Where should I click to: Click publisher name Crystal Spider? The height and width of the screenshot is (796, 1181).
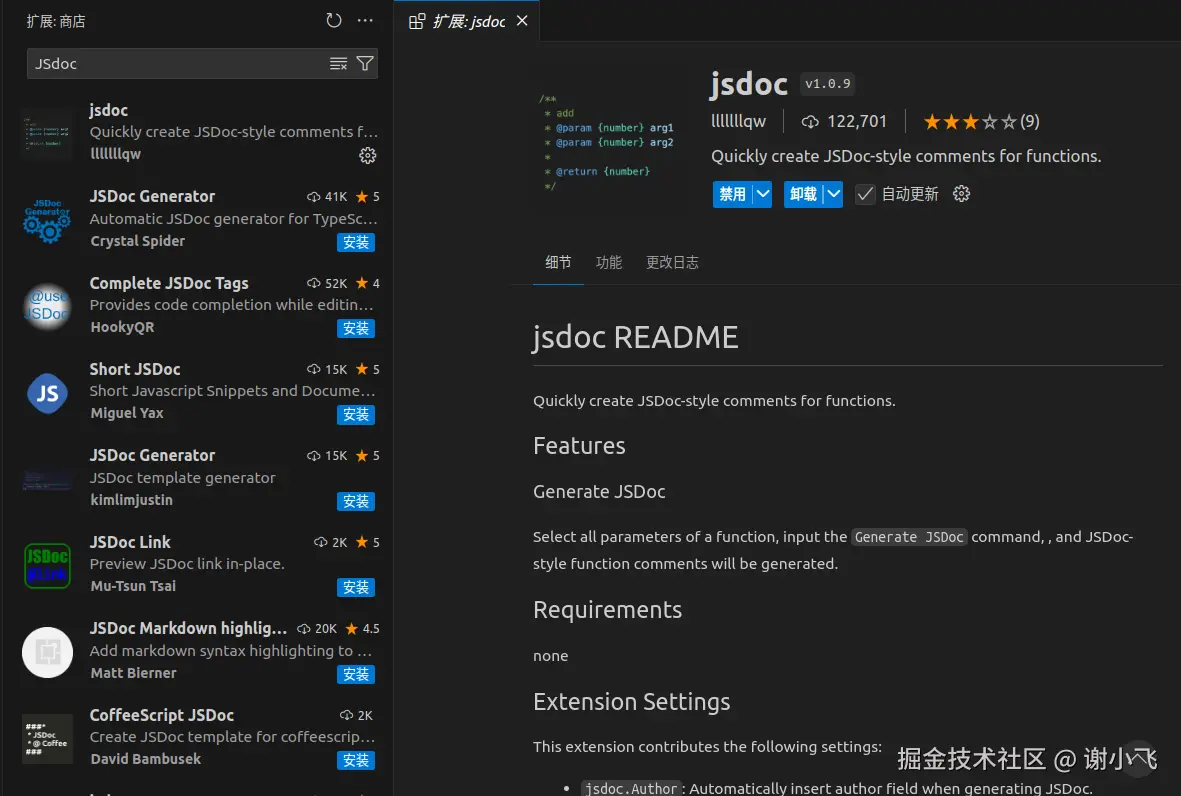pos(137,241)
